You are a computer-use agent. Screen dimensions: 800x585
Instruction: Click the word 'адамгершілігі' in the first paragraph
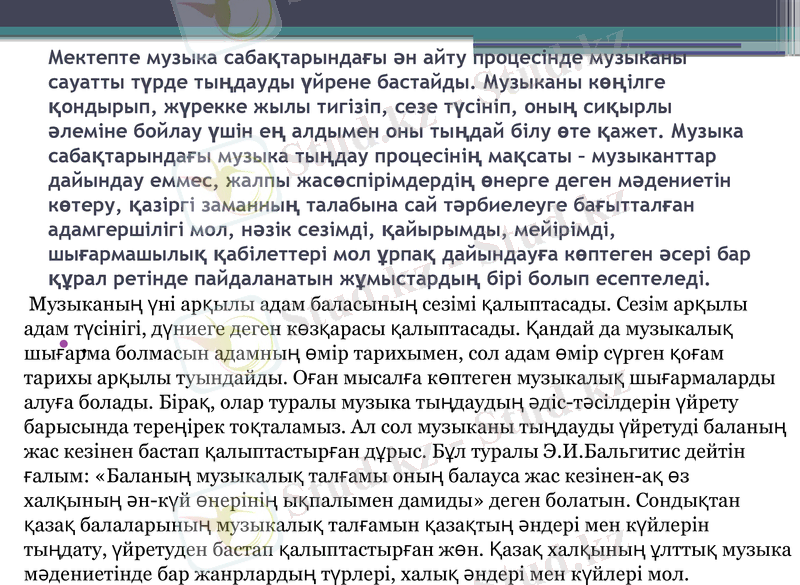tap(110, 227)
